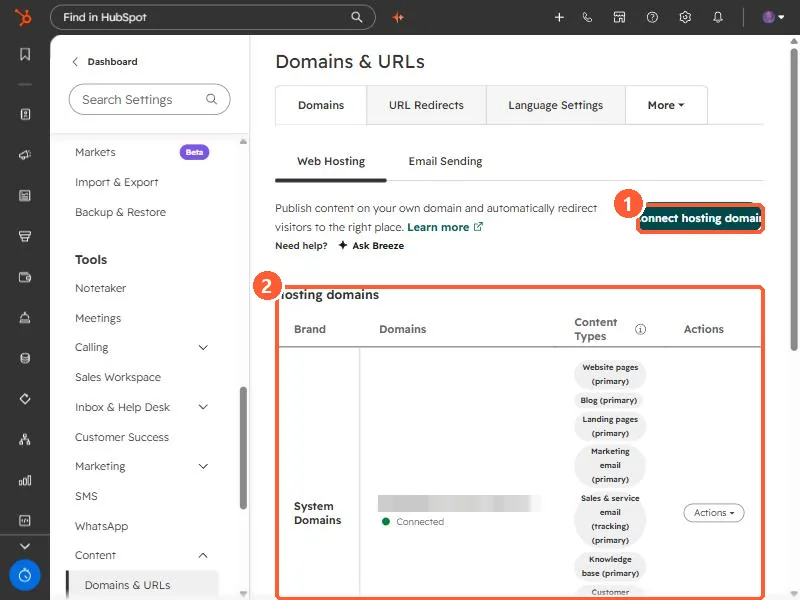This screenshot has height=600, width=800.
Task: Click the blue round timer button at bottom left
Action: tap(24, 576)
